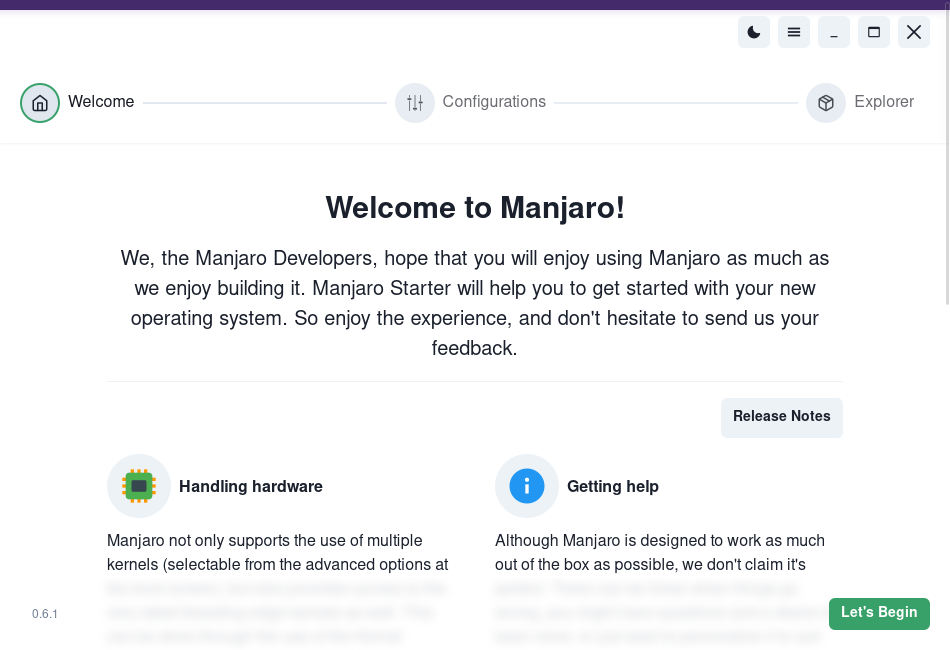Select the Handling hardware heading

click(x=251, y=486)
